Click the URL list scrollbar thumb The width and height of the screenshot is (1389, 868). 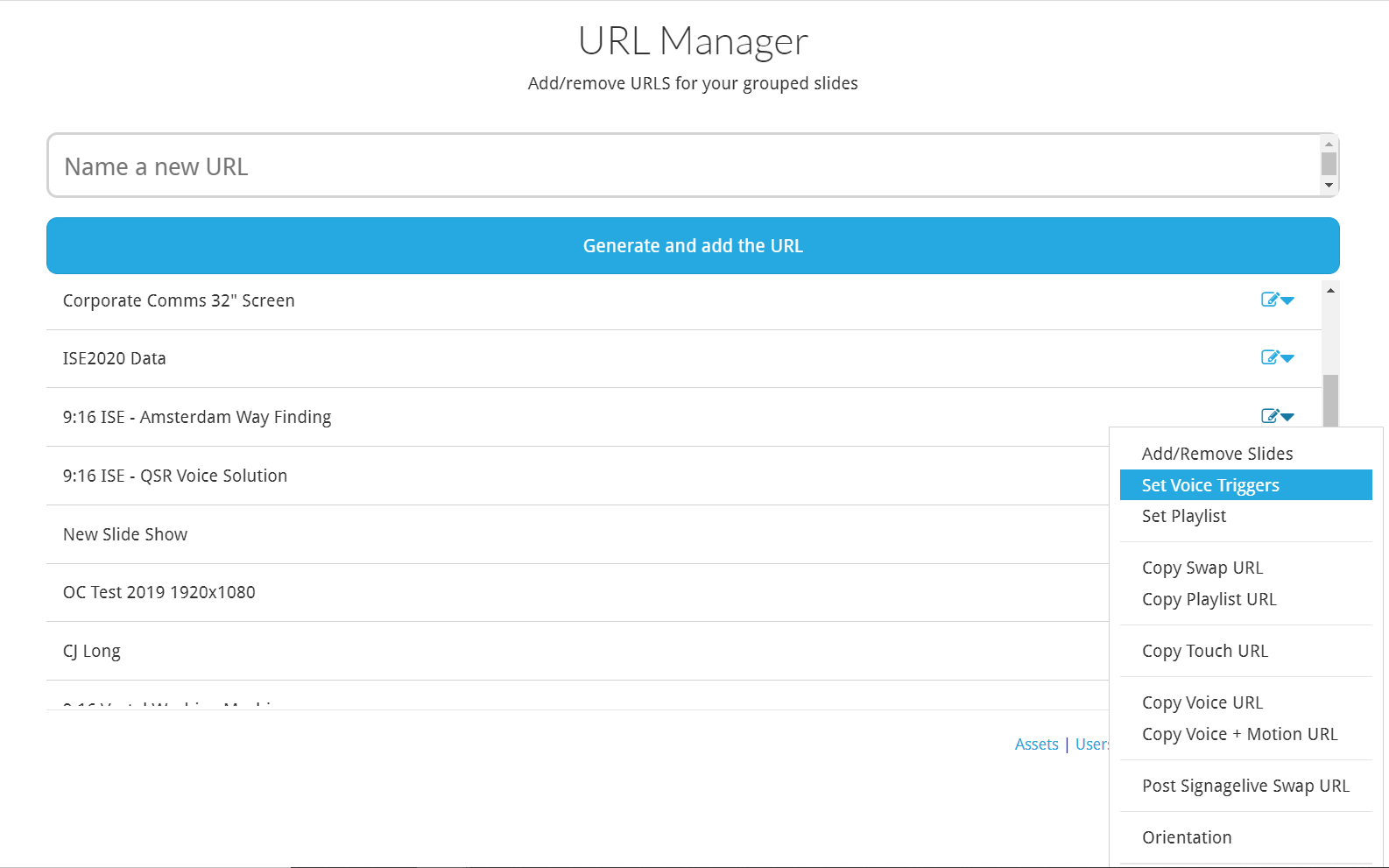click(1330, 400)
